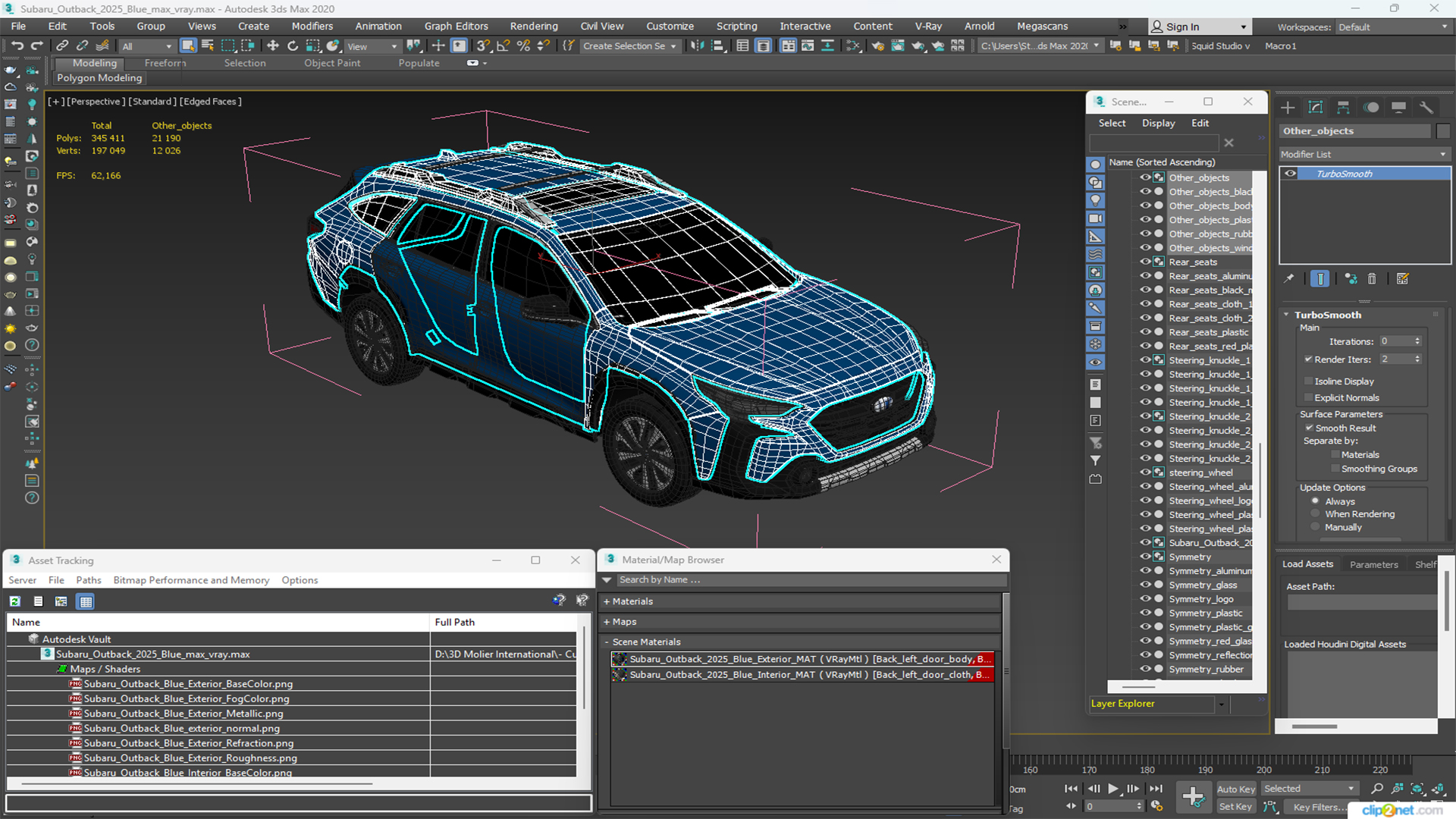Click the Select and Link chain icon
Screen dimensions: 1456x819
62,45
